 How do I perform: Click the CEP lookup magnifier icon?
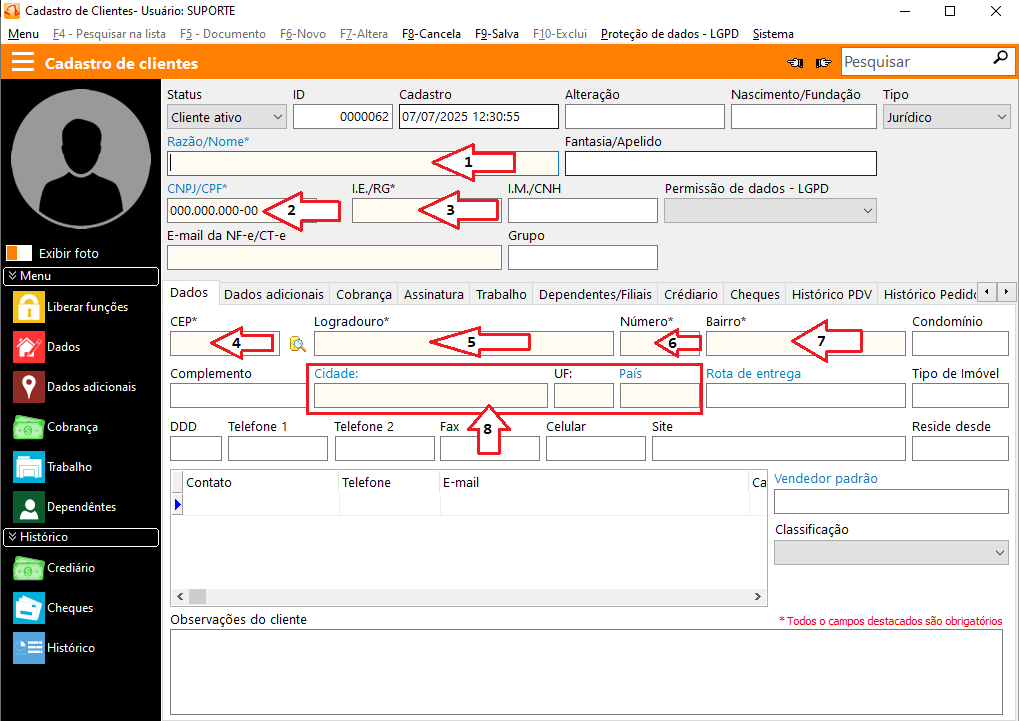coord(297,345)
